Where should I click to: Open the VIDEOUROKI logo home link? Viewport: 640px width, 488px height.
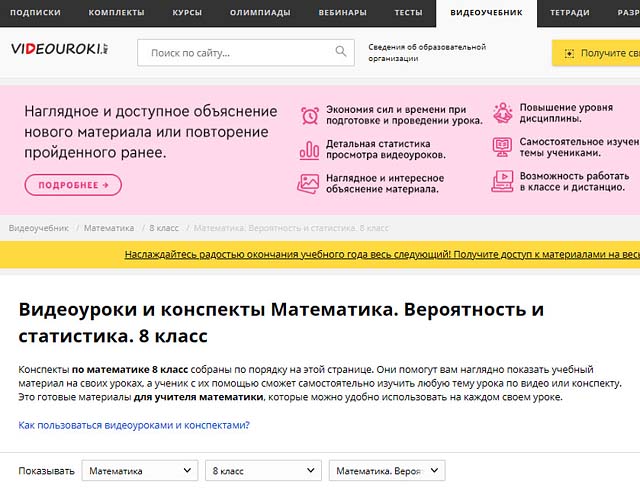60,49
